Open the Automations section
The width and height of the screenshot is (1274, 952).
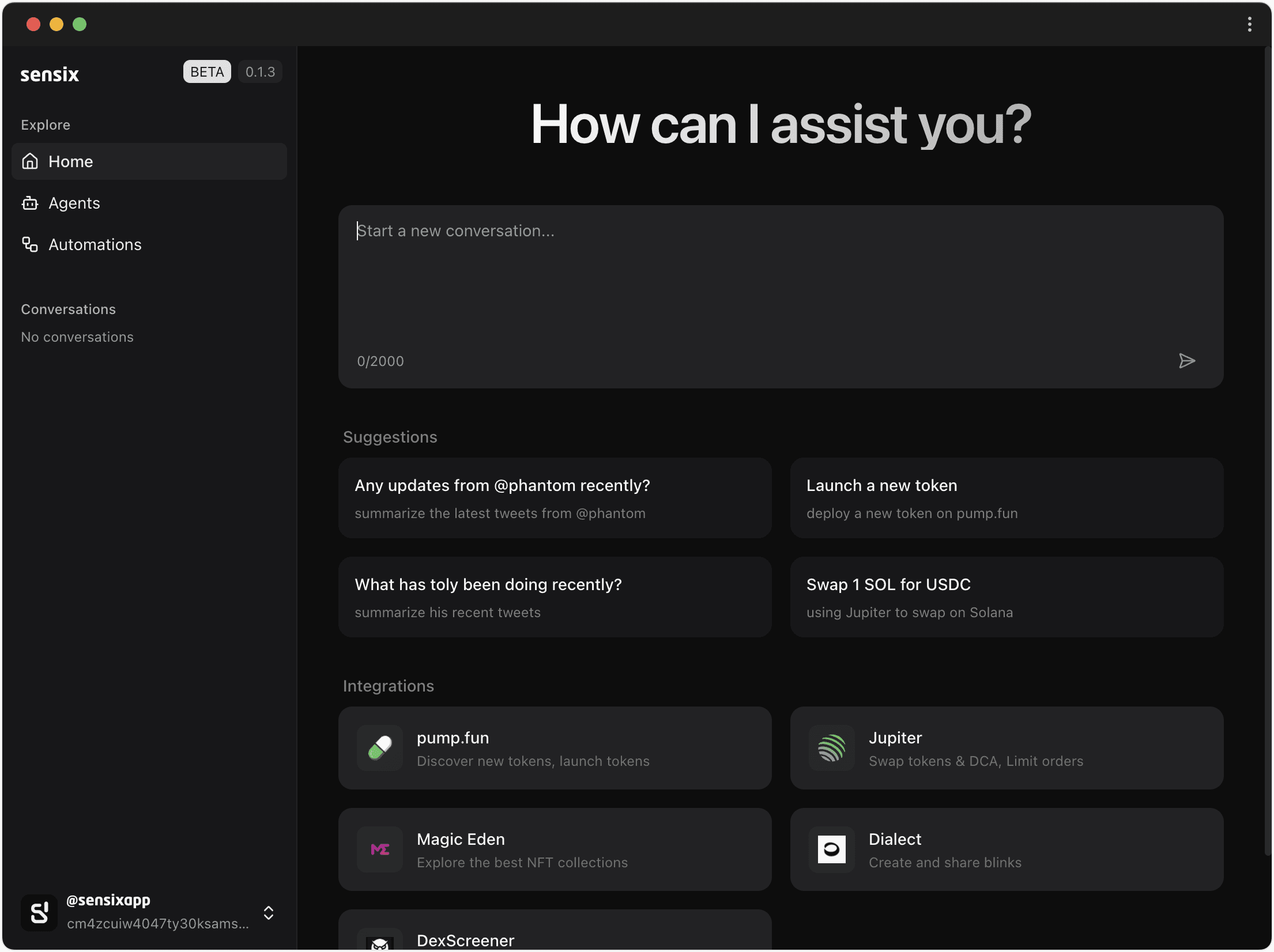tap(149, 244)
